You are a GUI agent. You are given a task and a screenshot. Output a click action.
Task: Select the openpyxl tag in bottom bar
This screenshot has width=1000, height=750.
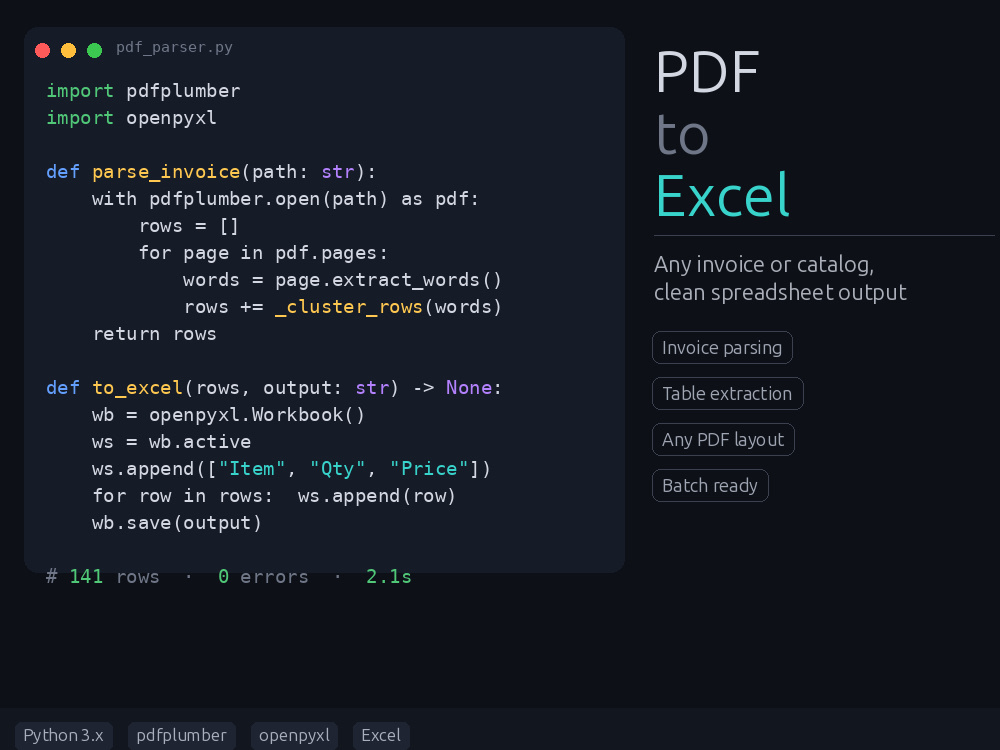pos(295,735)
